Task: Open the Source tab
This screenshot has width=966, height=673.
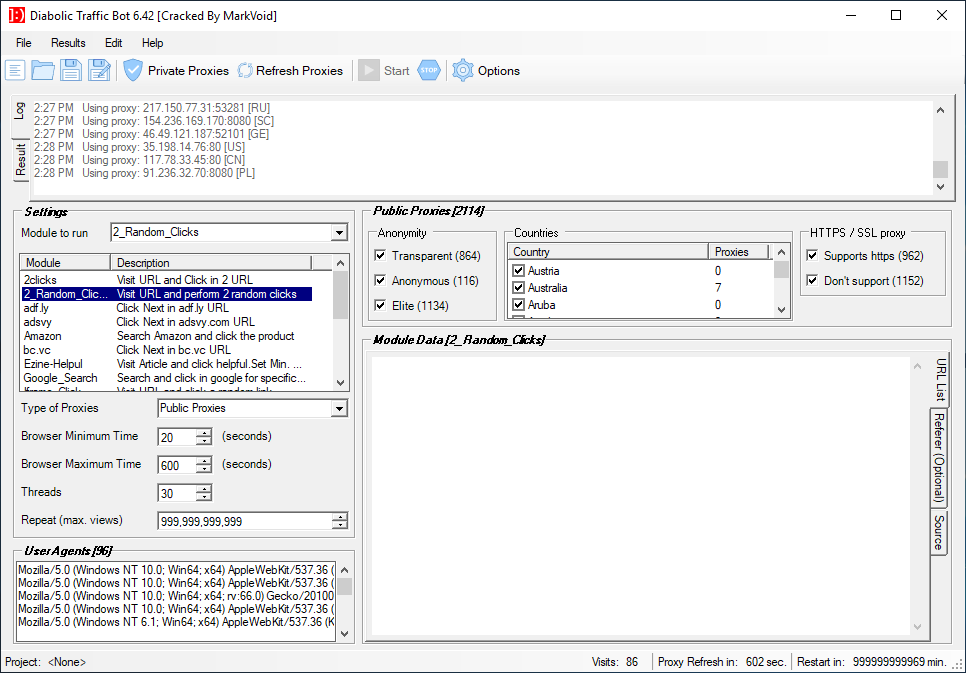Action: (x=938, y=532)
